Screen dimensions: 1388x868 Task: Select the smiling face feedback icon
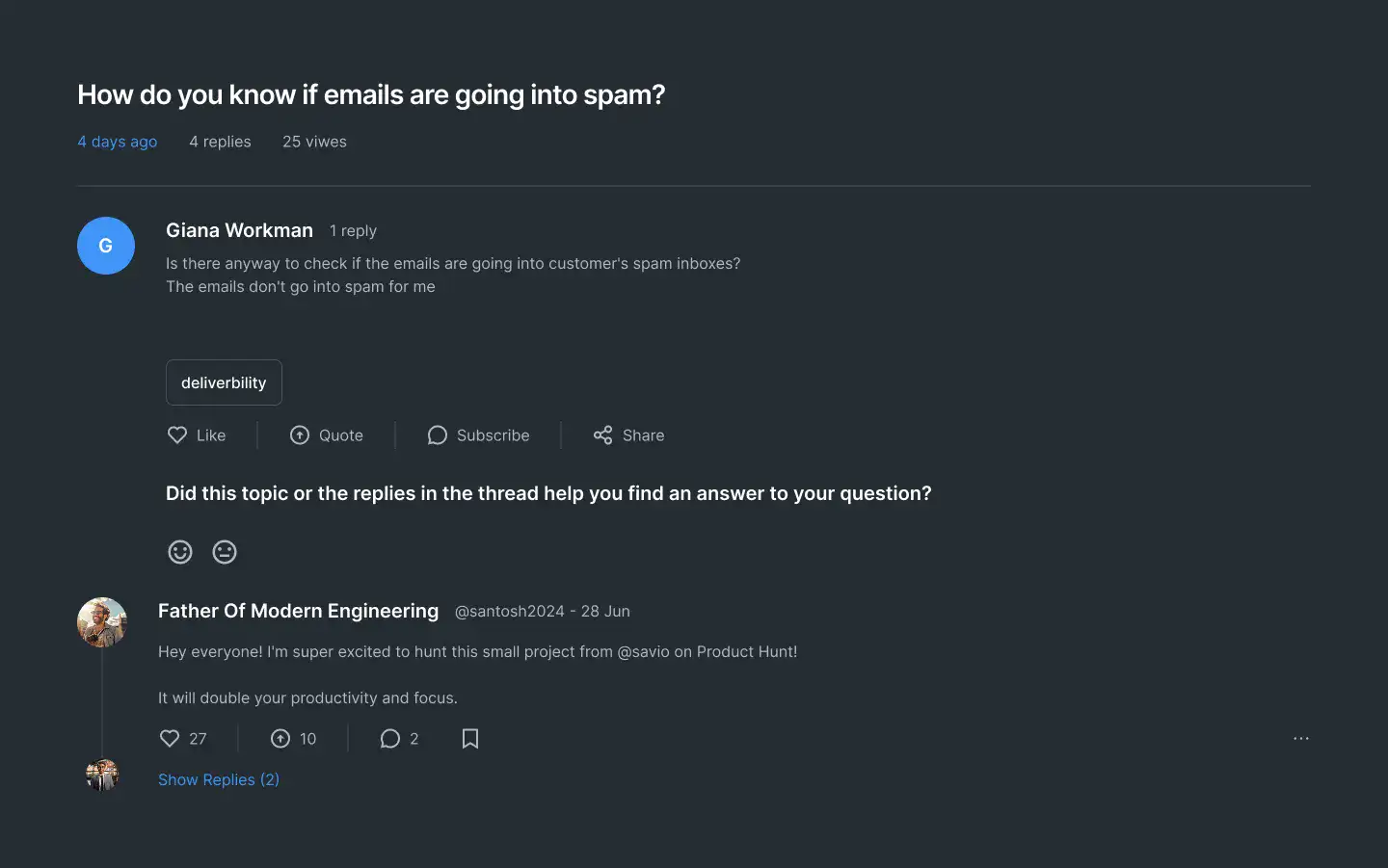tap(180, 552)
